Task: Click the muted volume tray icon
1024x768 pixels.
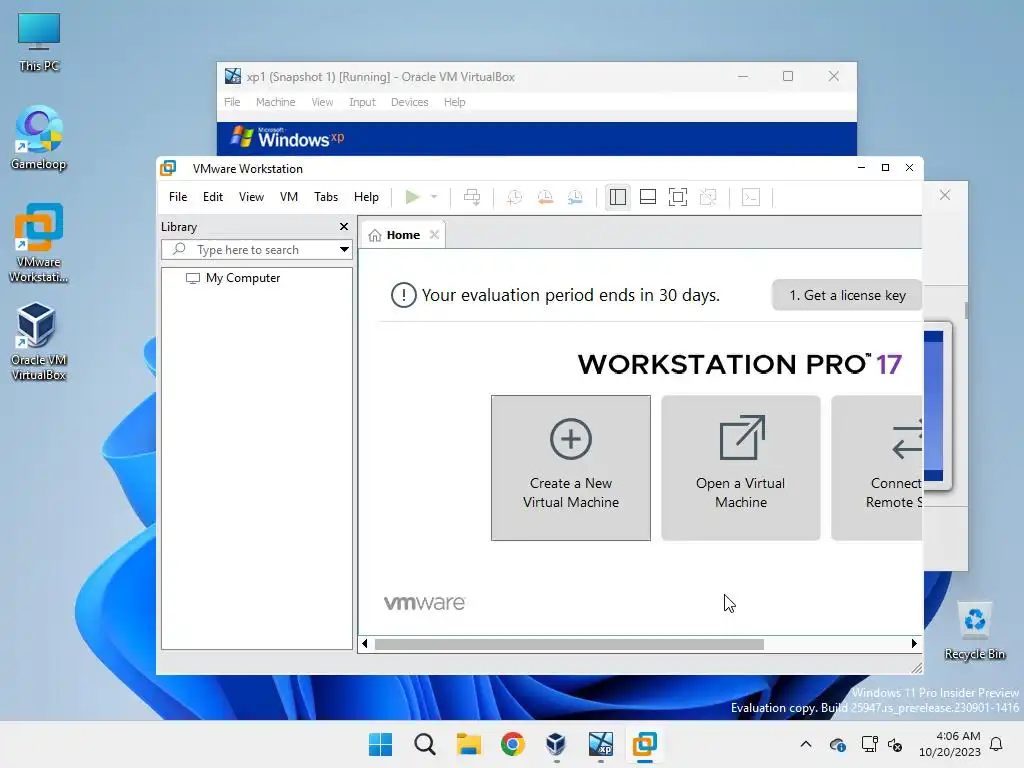Action: coord(895,744)
